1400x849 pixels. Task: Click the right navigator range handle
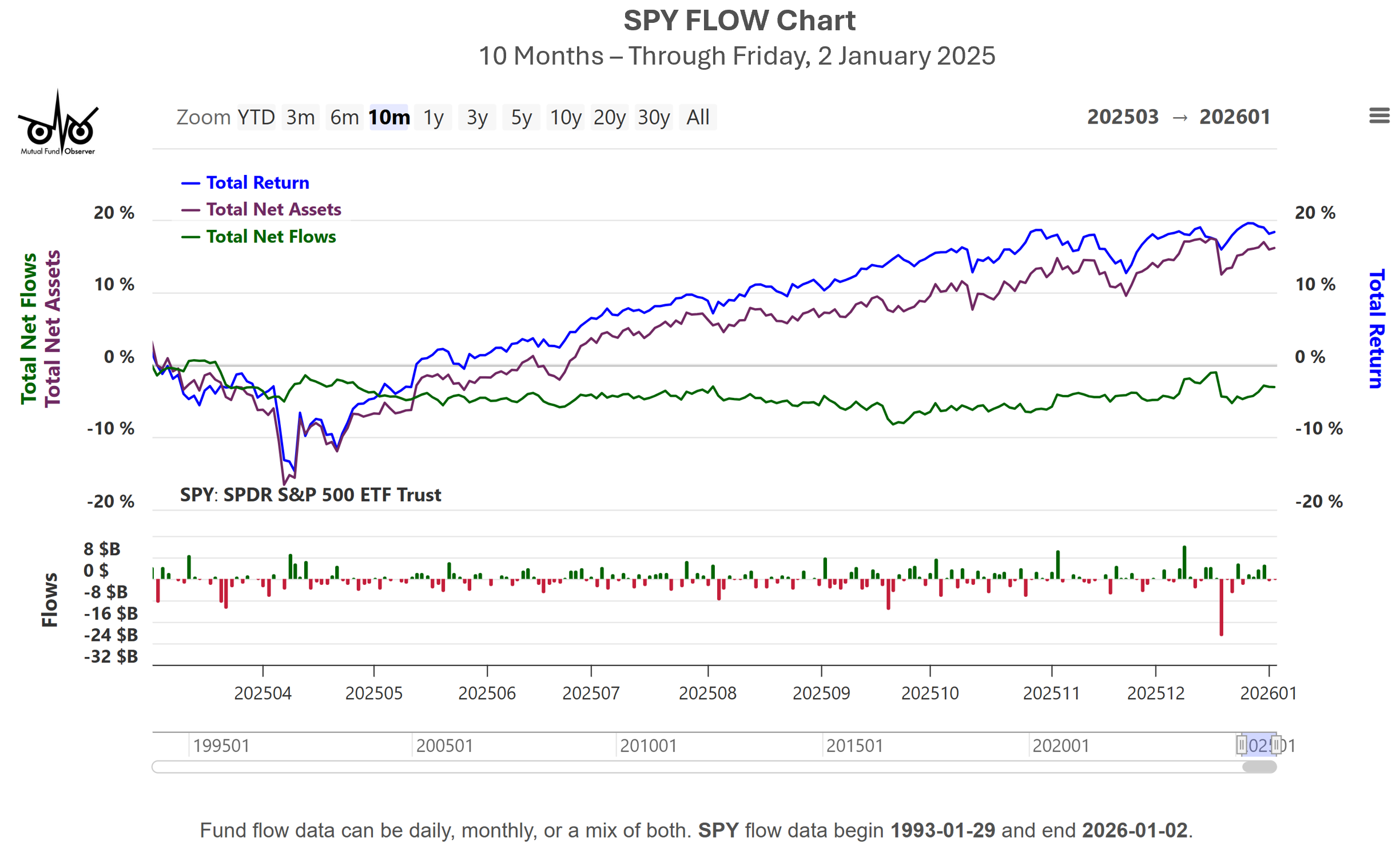click(x=1275, y=744)
